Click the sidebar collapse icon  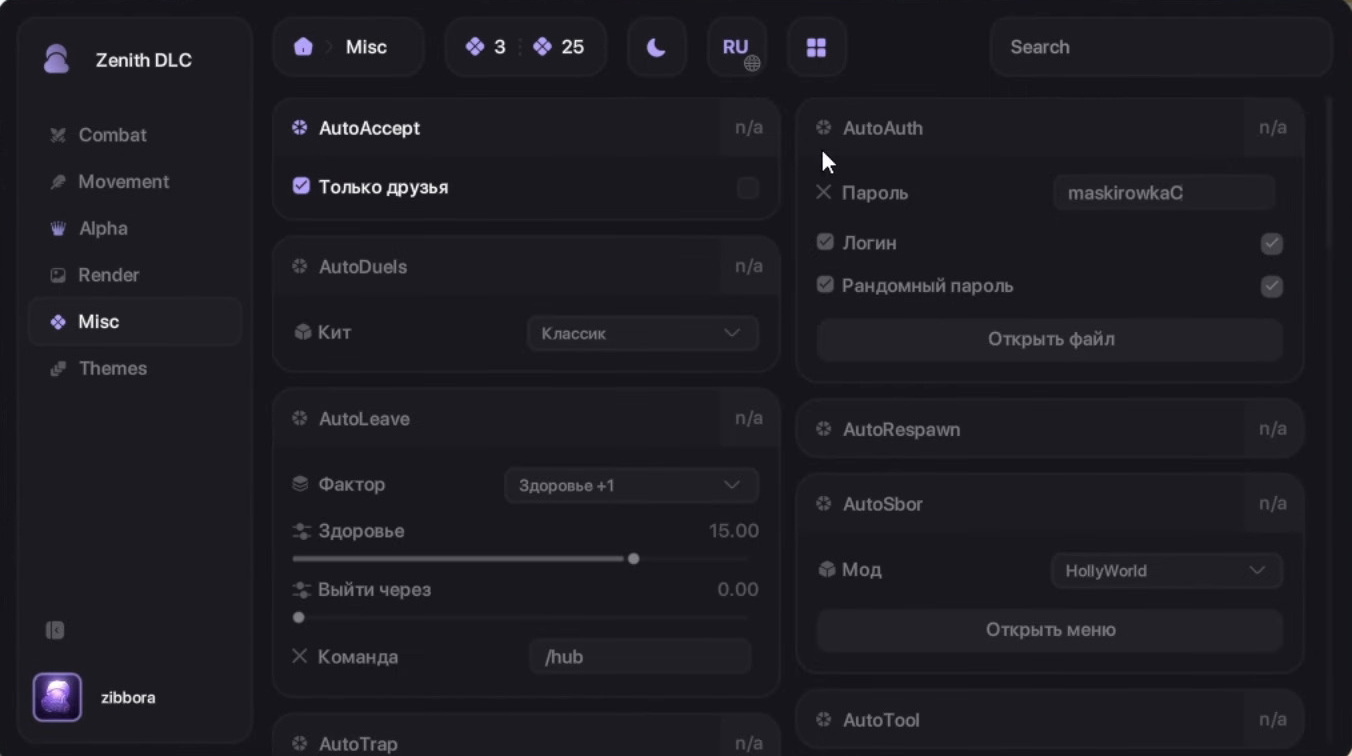(x=55, y=630)
